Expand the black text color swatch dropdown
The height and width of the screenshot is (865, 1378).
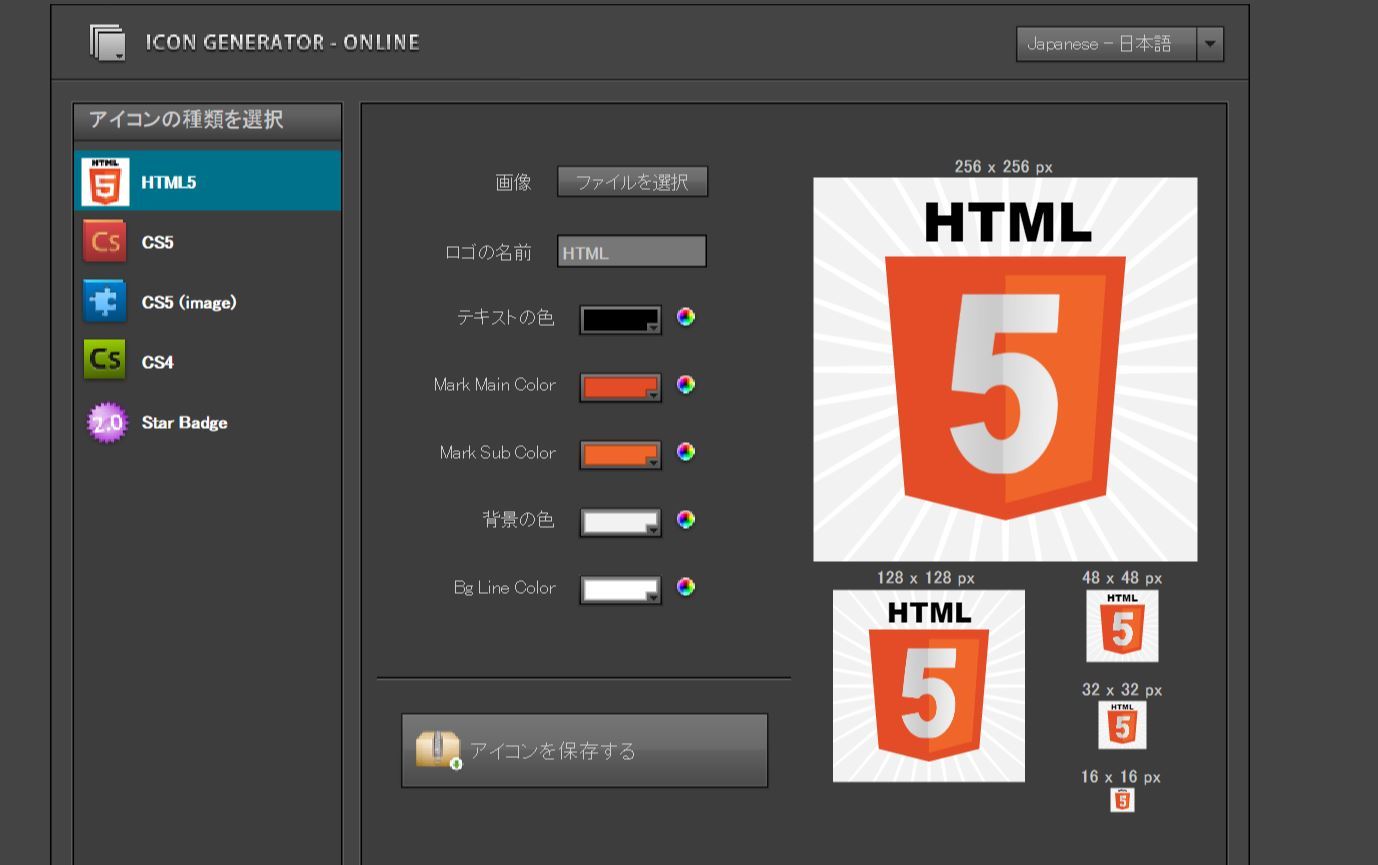tap(653, 327)
